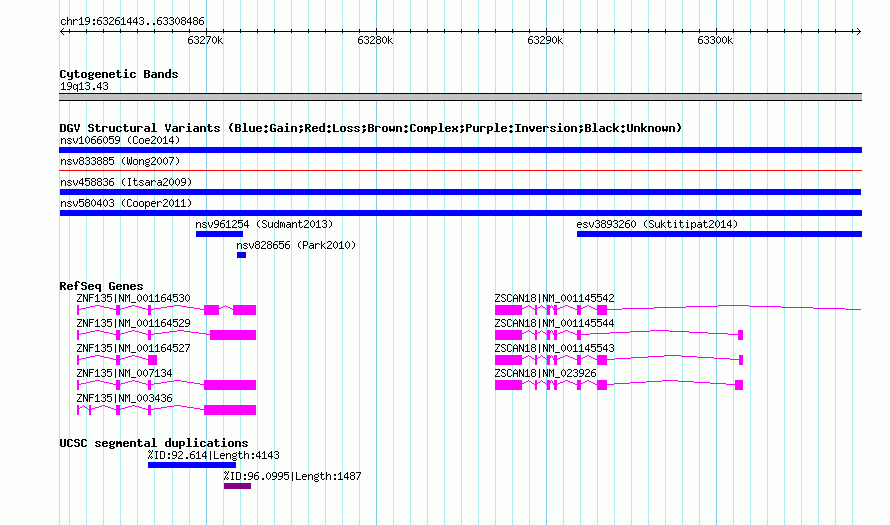The height and width of the screenshot is (525, 890).
Task: Click the nsv961254 (Sudmant2013) label
Action: (264, 224)
